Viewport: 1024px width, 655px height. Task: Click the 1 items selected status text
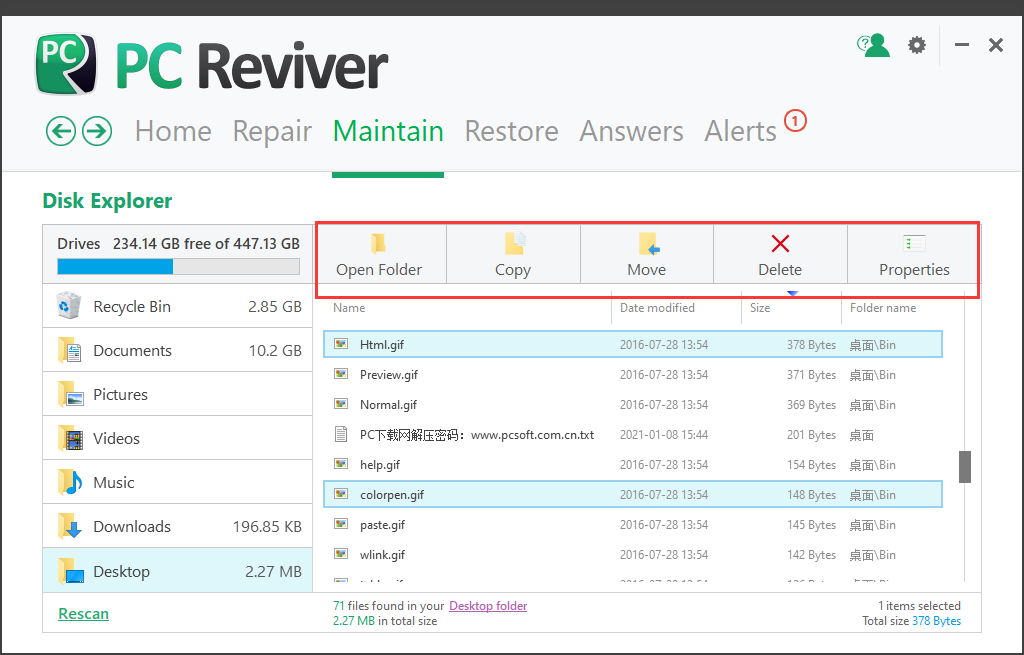[919, 606]
